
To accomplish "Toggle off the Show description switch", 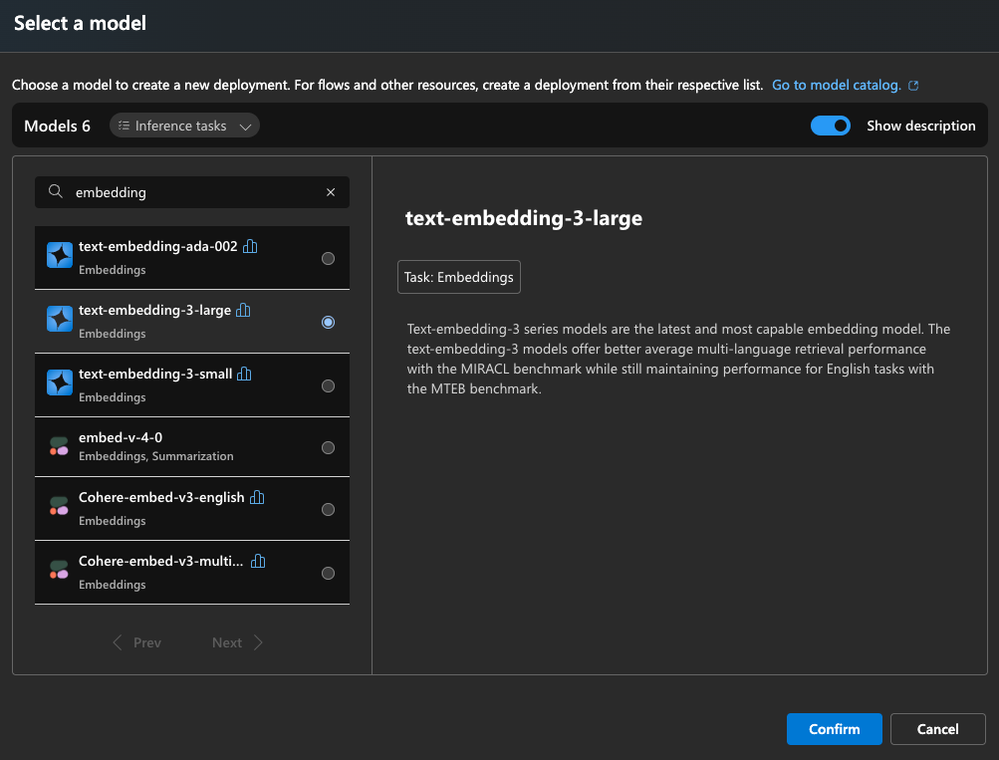I will coord(830,126).
